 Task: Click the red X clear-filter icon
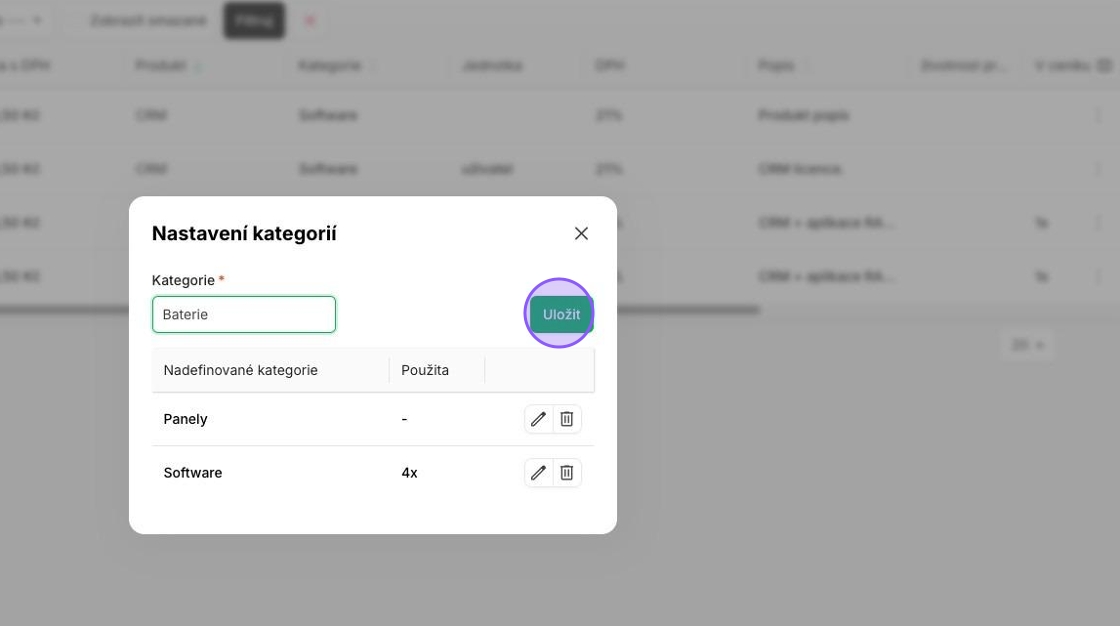coord(309,20)
